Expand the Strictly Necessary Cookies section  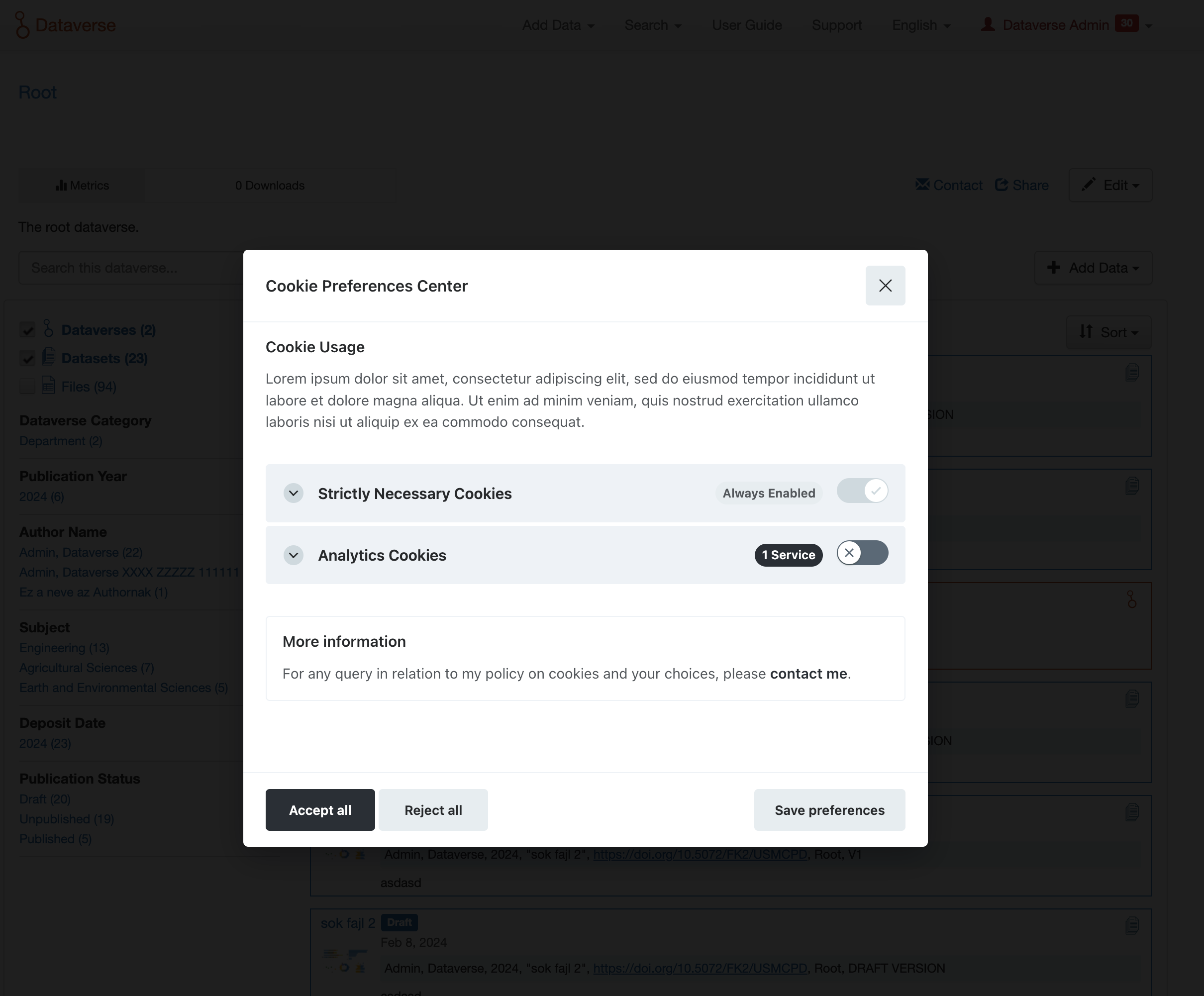pos(294,493)
